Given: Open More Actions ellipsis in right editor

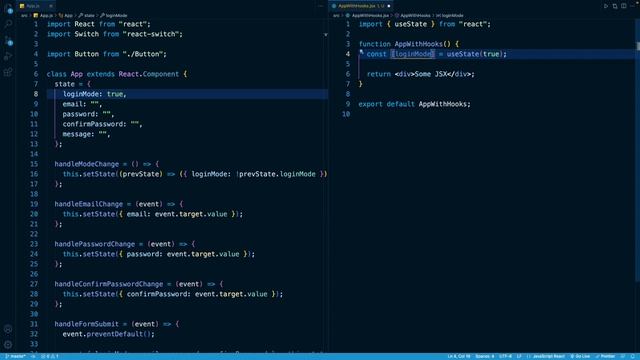Looking at the screenshot, I should coord(633,6).
